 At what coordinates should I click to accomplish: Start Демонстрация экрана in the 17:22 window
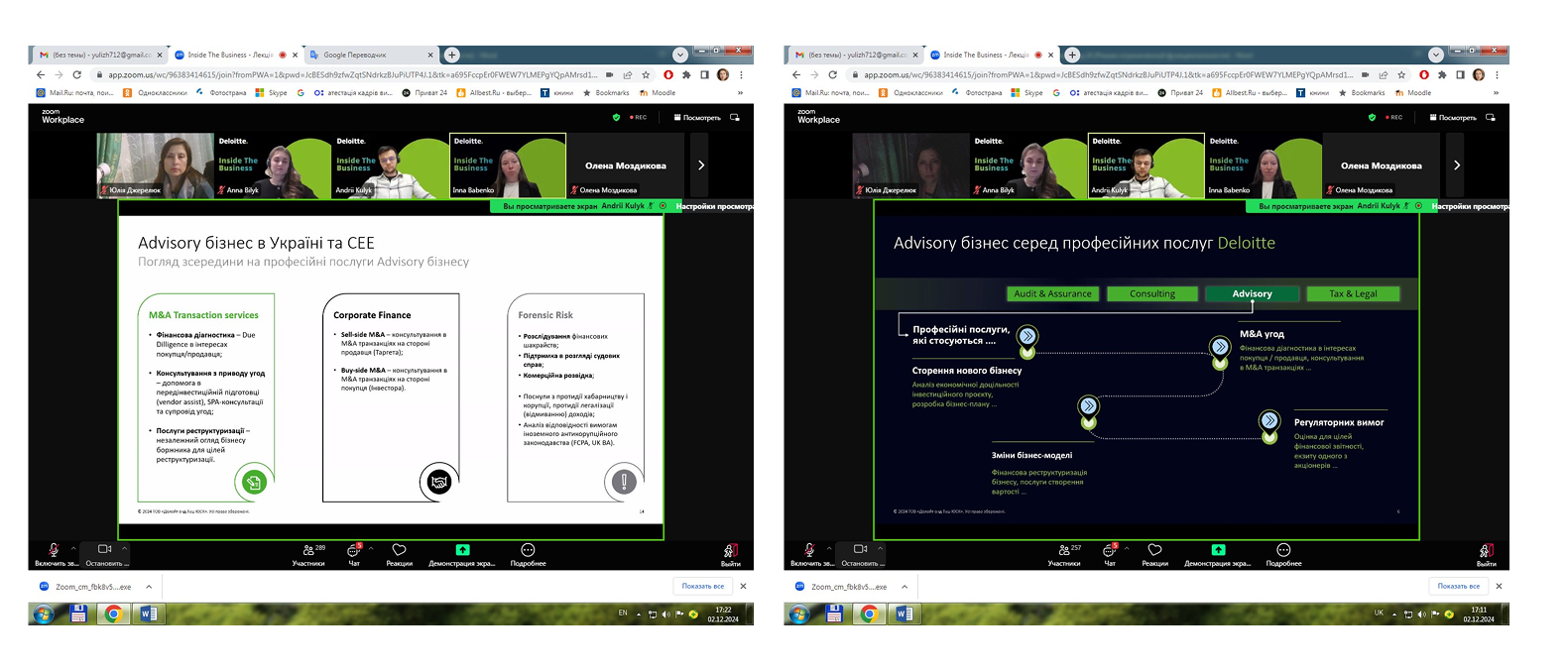point(462,555)
